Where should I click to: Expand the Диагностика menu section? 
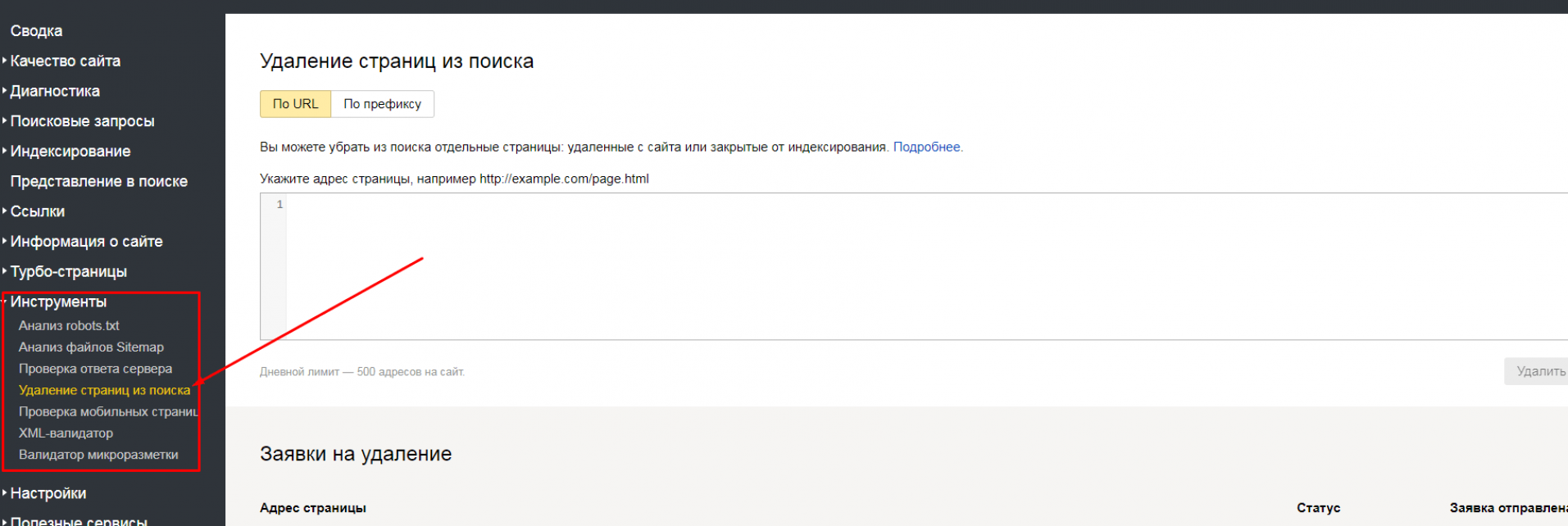[x=54, y=91]
